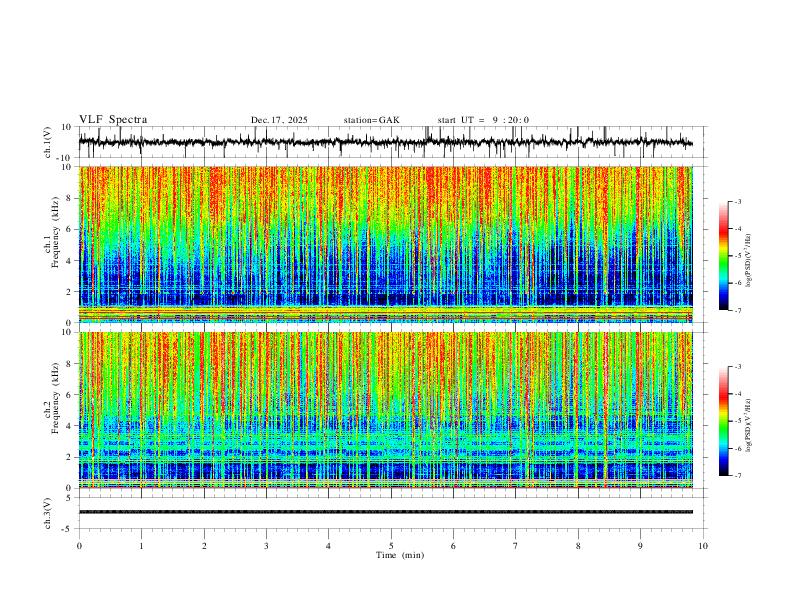Viewport: 792px width, 612px height.
Task: Select the log(PSD) label beside ch.2 color bar
Action: coord(749,425)
